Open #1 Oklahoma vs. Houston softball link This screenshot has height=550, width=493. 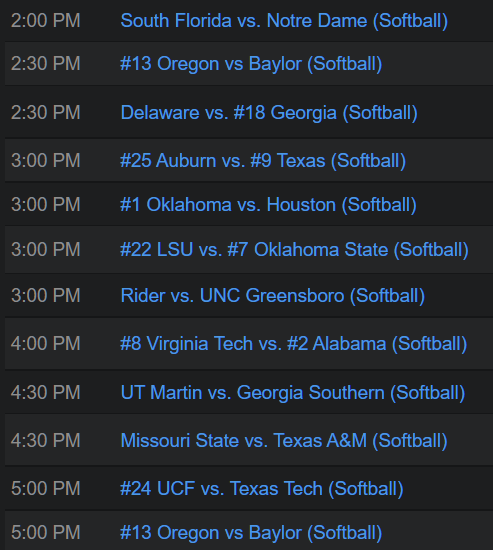coord(268,205)
